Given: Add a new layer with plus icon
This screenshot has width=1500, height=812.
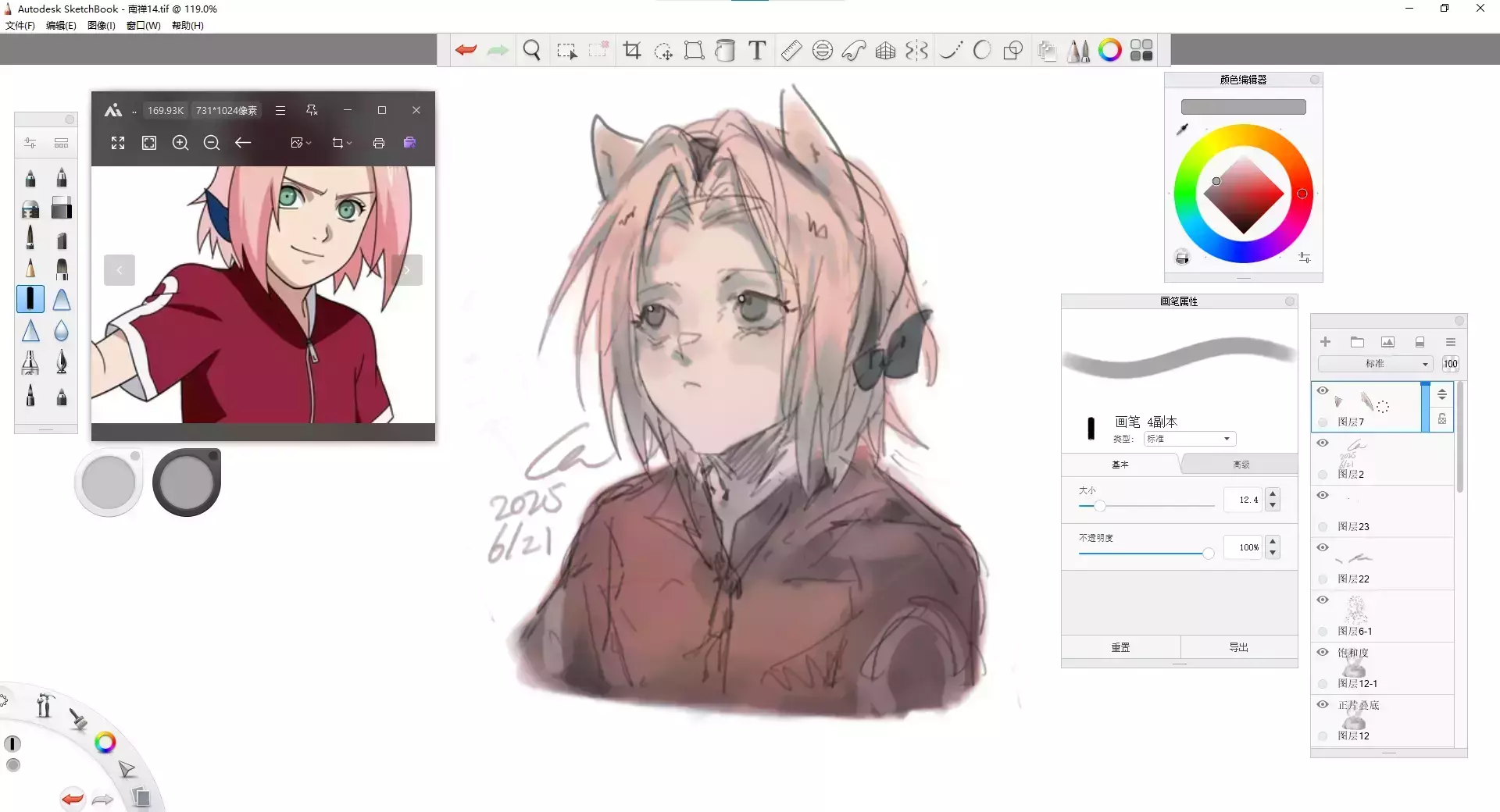Looking at the screenshot, I should coord(1325,342).
